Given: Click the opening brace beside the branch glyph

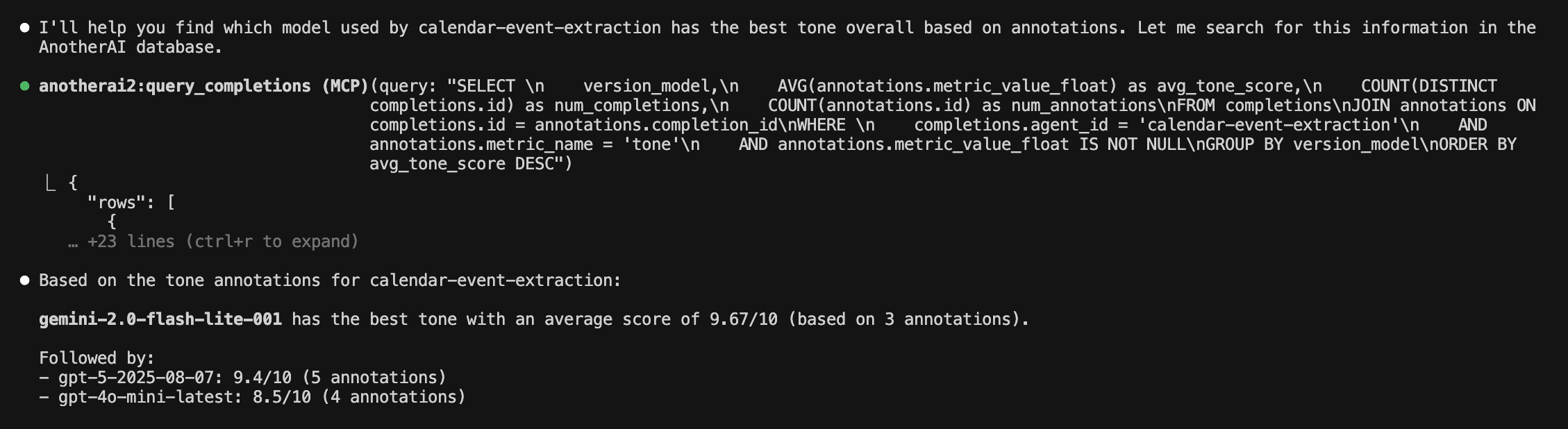Looking at the screenshot, I should (73, 183).
